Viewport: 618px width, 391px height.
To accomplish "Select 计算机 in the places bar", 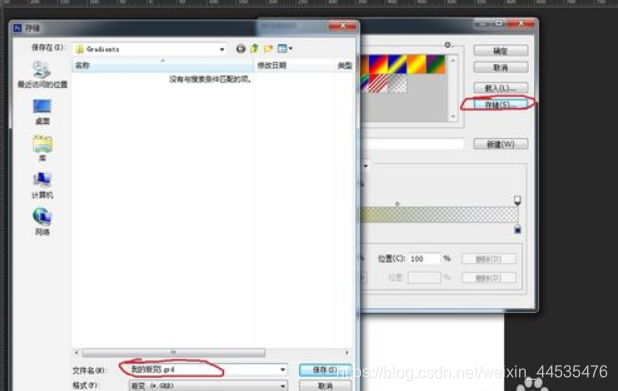I will point(42,186).
